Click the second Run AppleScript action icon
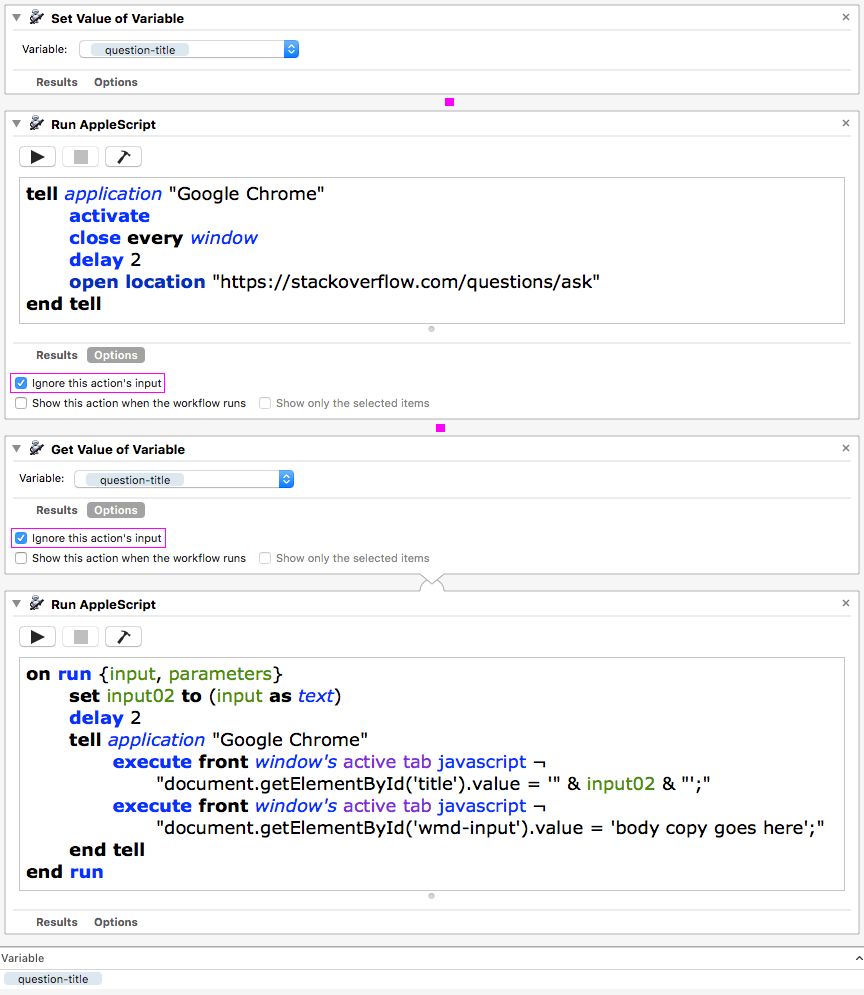The width and height of the screenshot is (864, 995). (37, 603)
